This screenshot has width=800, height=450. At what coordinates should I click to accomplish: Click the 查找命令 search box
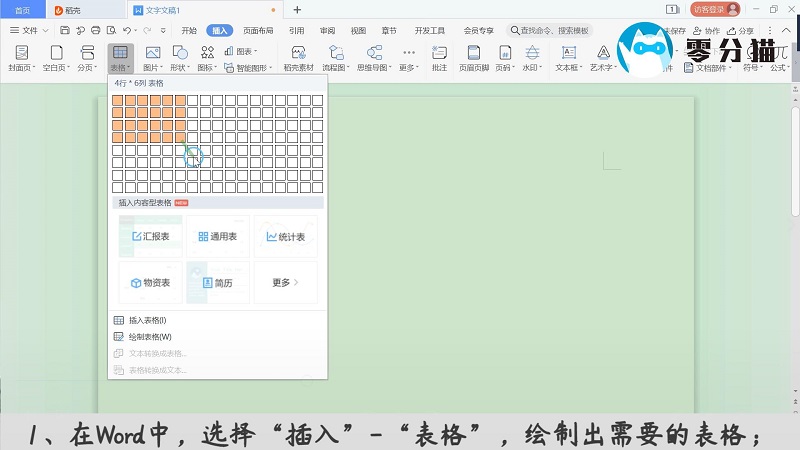coord(548,31)
